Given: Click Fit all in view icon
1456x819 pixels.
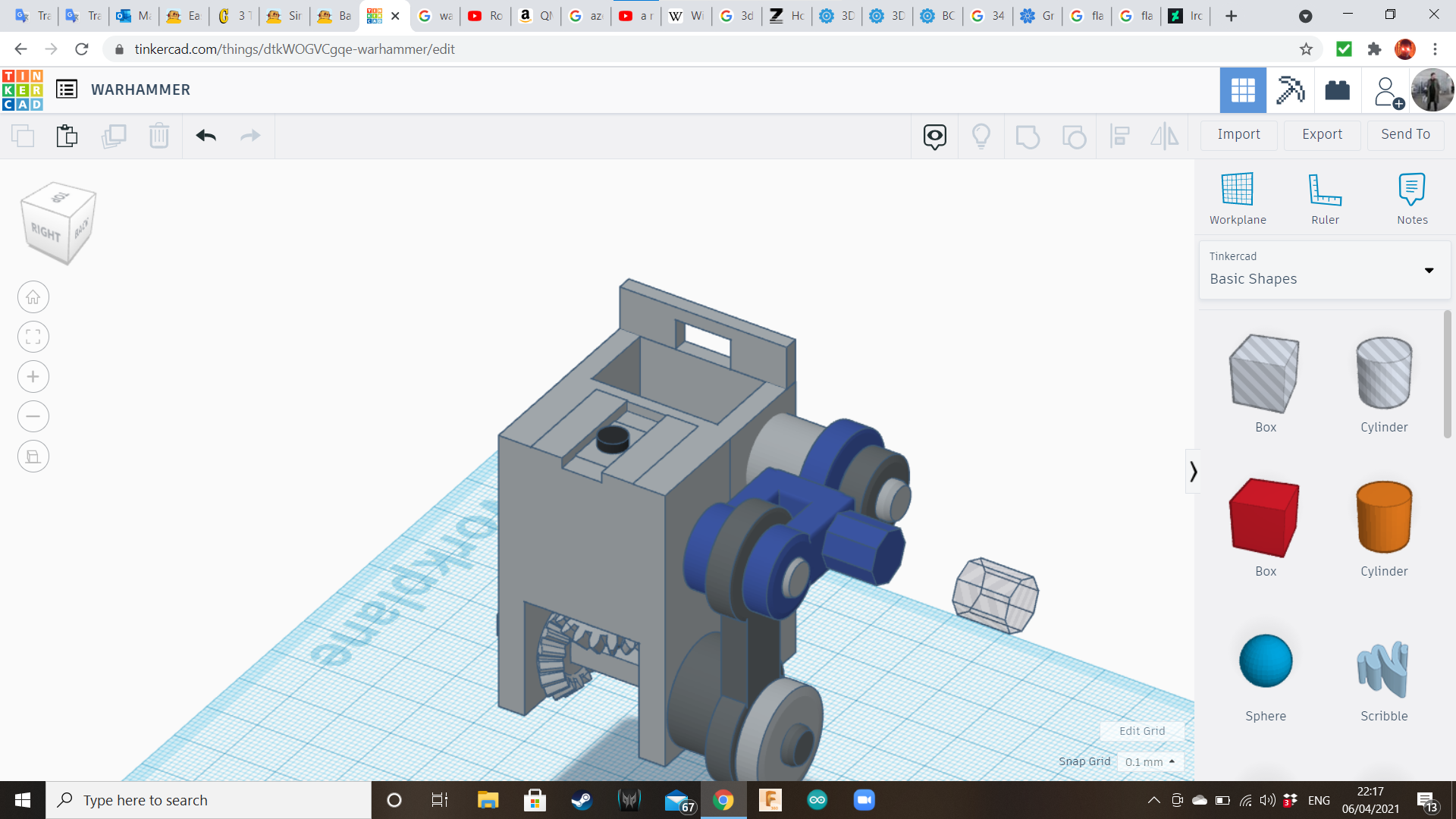Looking at the screenshot, I should (33, 337).
